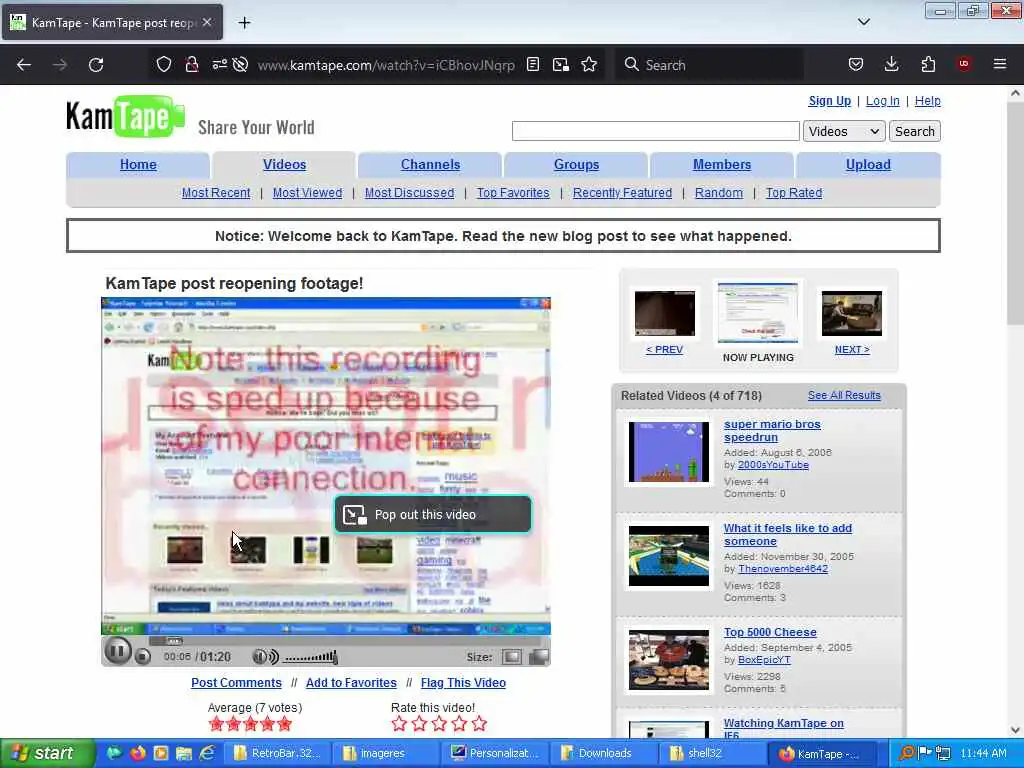Open the Videos navigation tab
Viewport: 1024px width, 768px height.
pos(284,165)
